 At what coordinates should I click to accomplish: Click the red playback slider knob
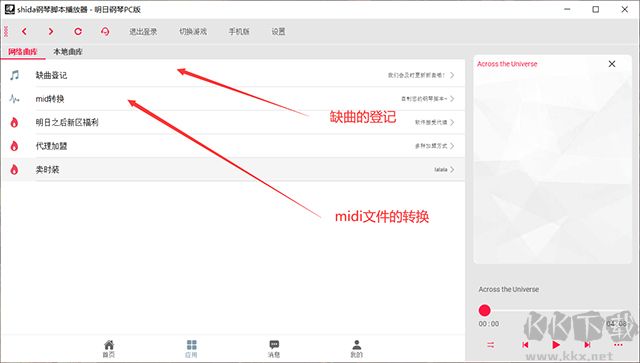coord(484,310)
